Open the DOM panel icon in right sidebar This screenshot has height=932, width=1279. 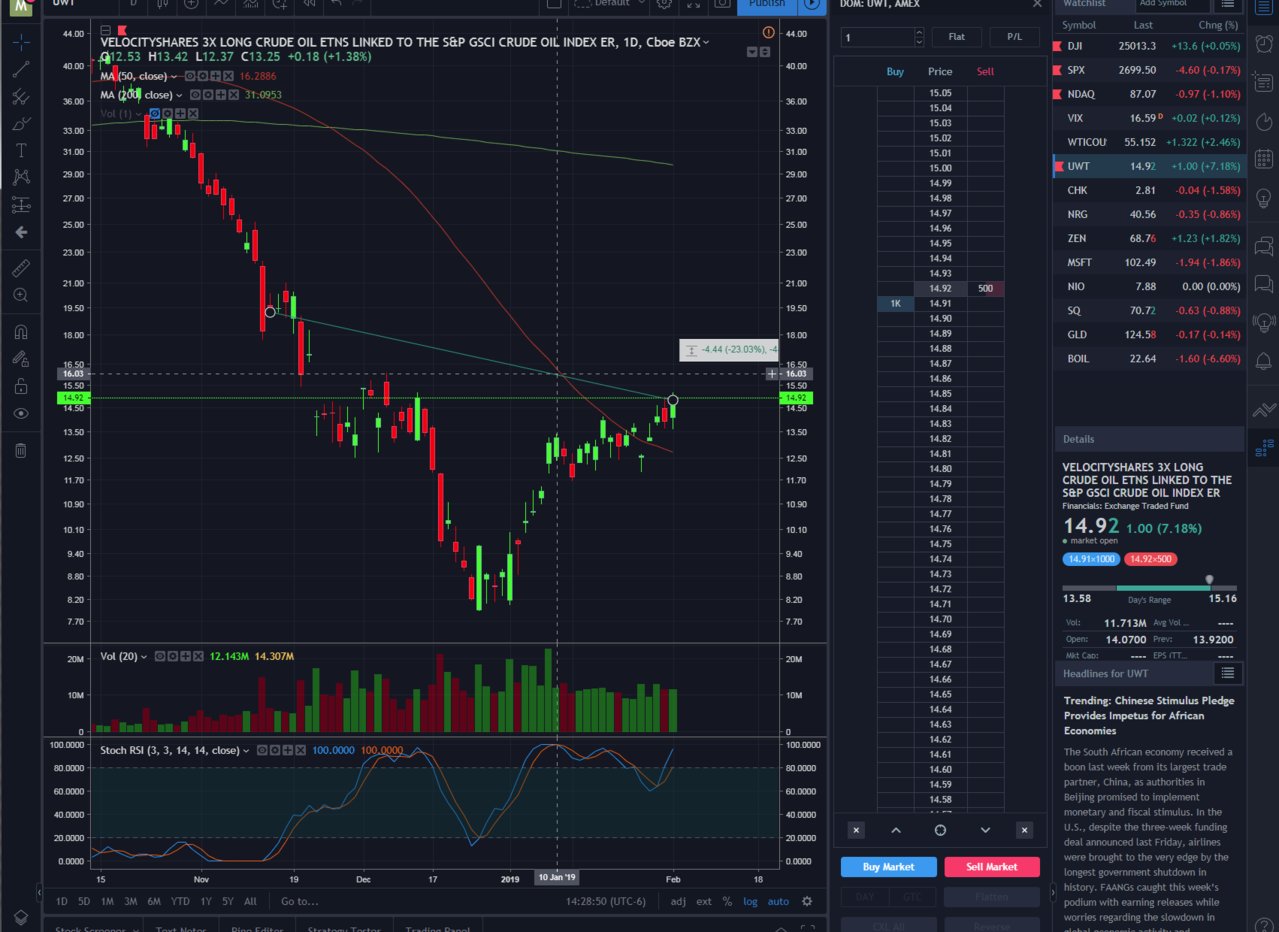click(x=1263, y=447)
